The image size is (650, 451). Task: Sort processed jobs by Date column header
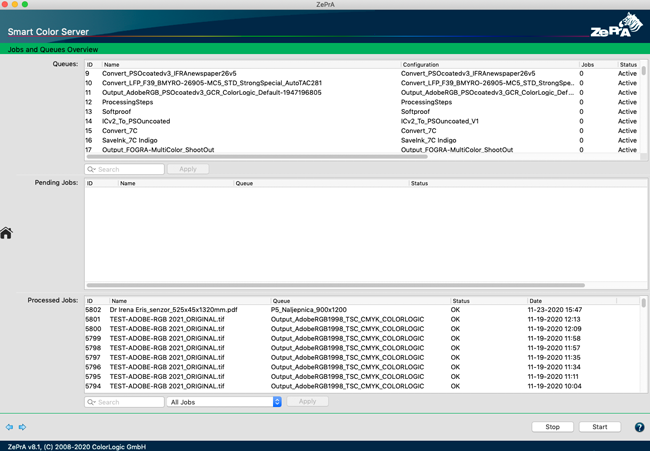571,301
